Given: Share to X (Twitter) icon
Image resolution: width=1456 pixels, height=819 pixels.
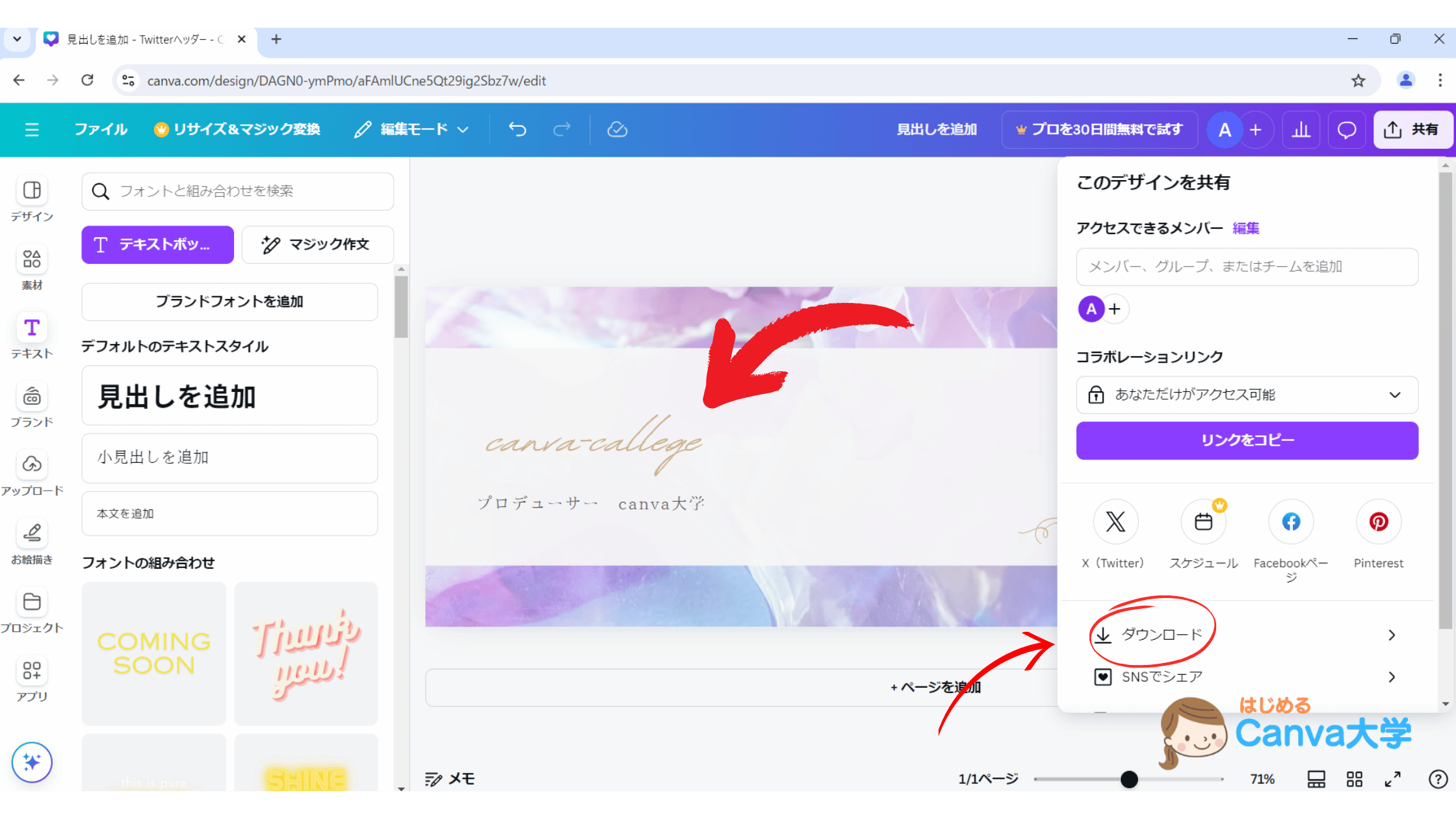Looking at the screenshot, I should pos(1115,521).
